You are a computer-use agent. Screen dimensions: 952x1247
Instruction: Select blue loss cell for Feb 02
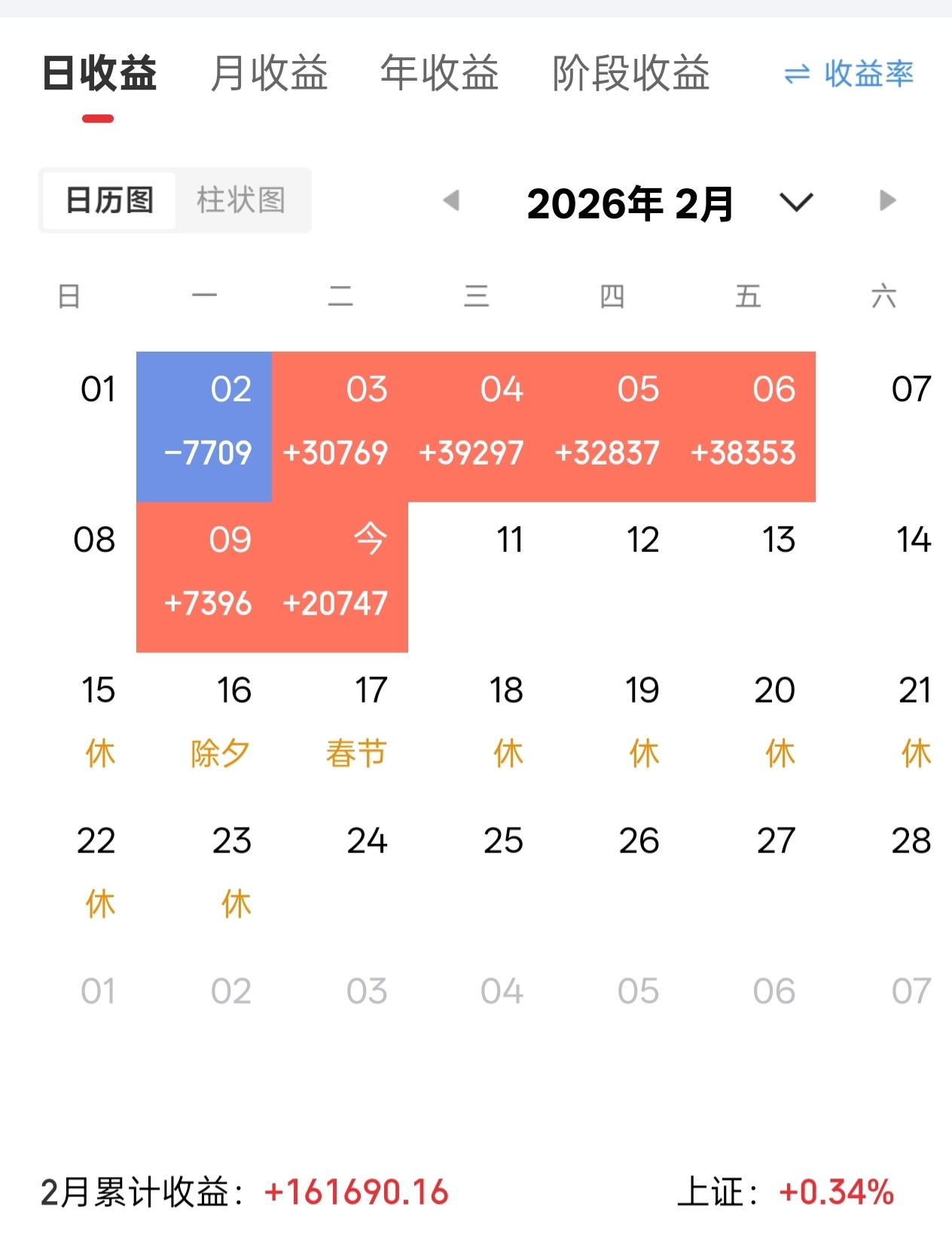click(x=204, y=426)
